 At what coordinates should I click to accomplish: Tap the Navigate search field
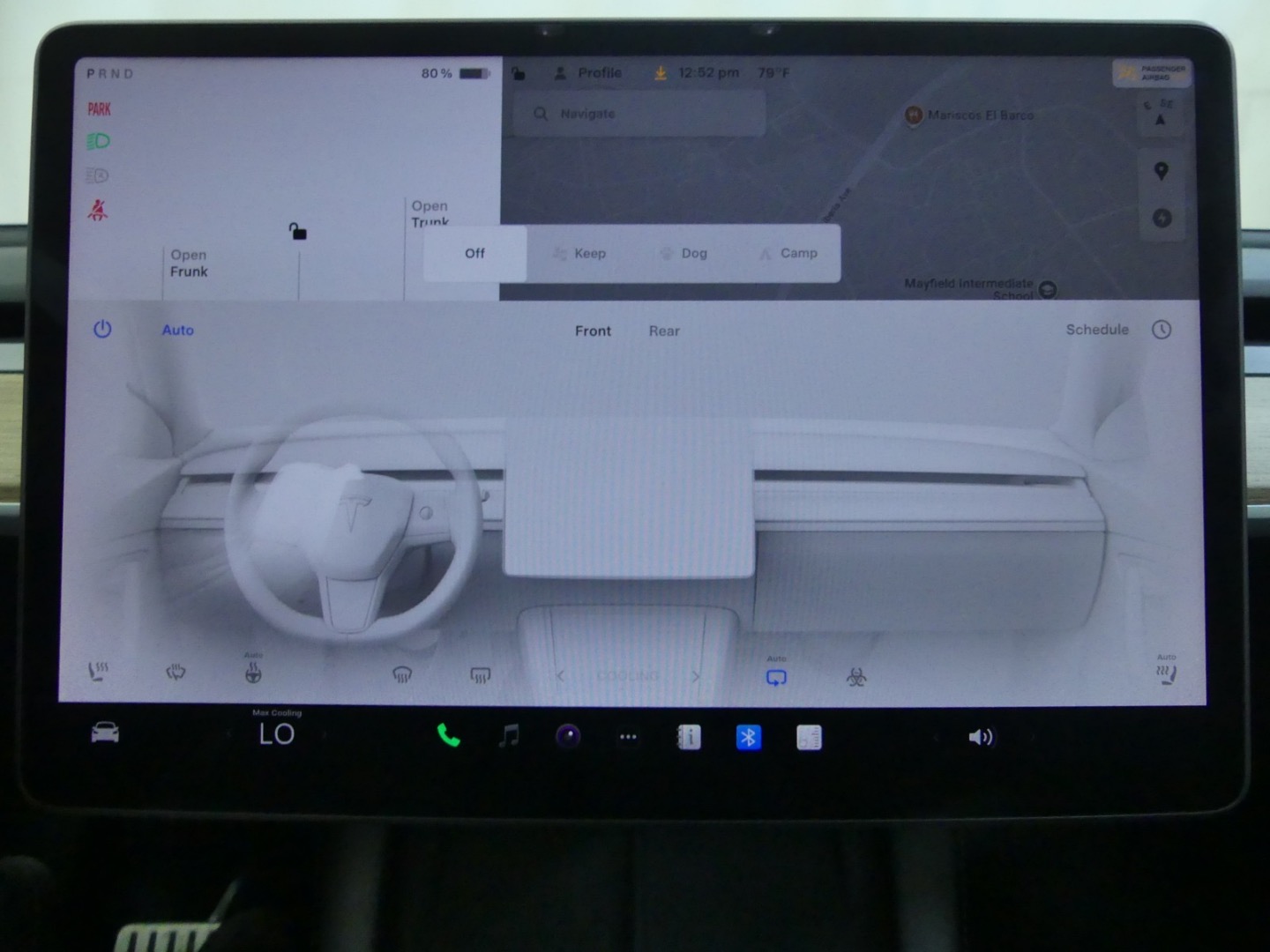tap(639, 115)
